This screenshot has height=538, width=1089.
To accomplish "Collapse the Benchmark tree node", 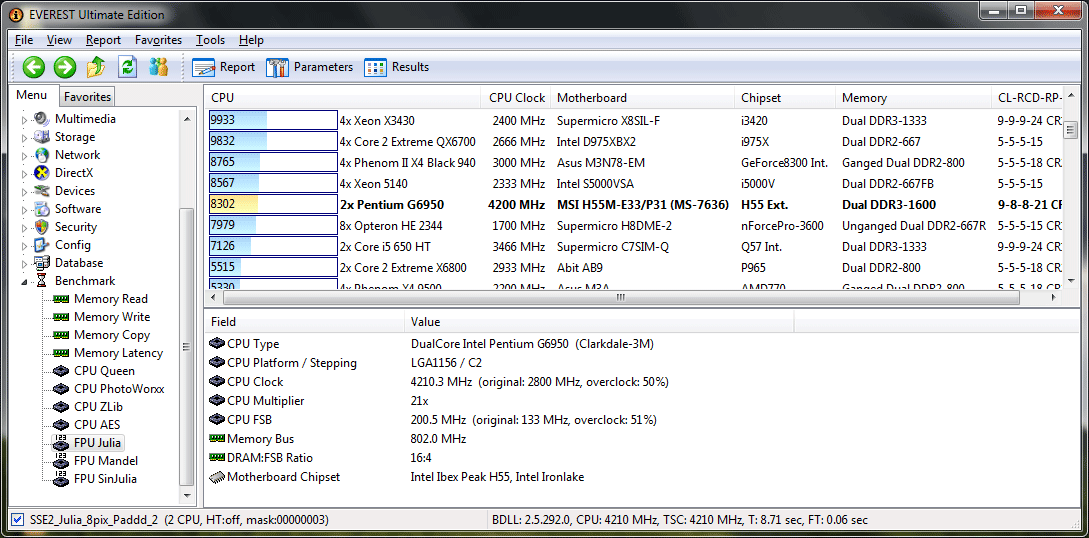I will [25, 282].
